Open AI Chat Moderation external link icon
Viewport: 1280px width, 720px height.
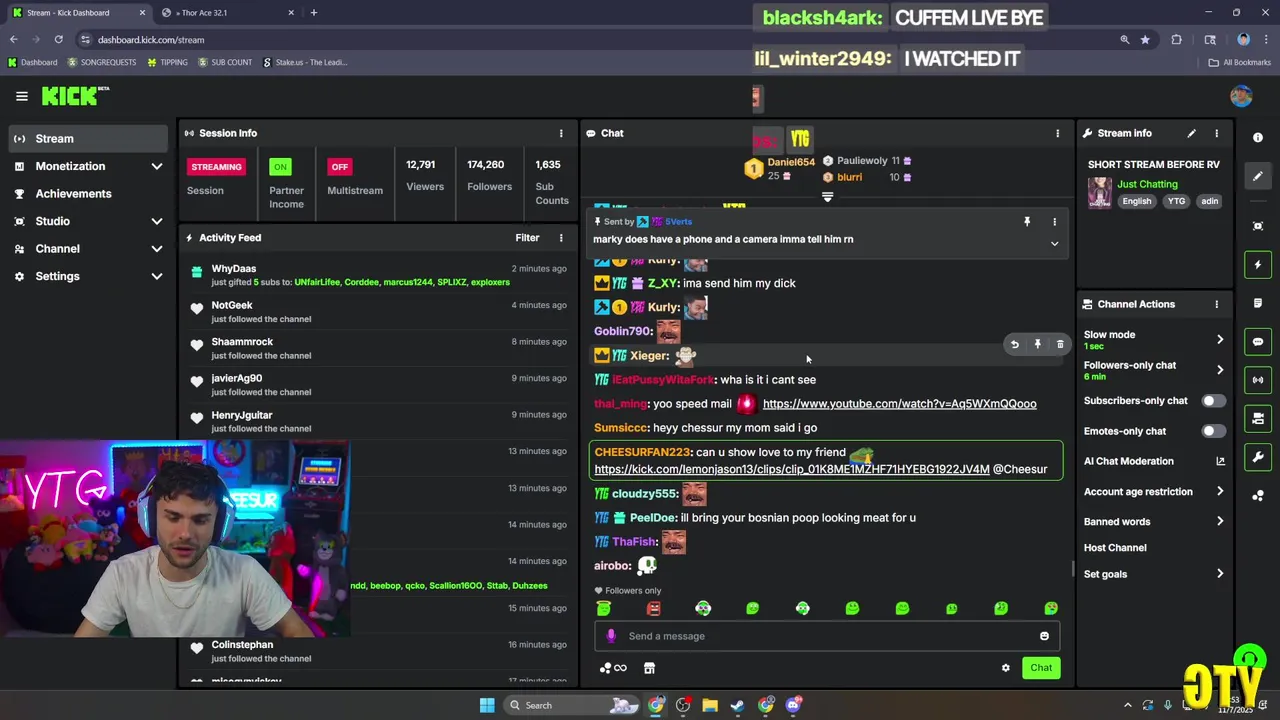pos(1220,461)
